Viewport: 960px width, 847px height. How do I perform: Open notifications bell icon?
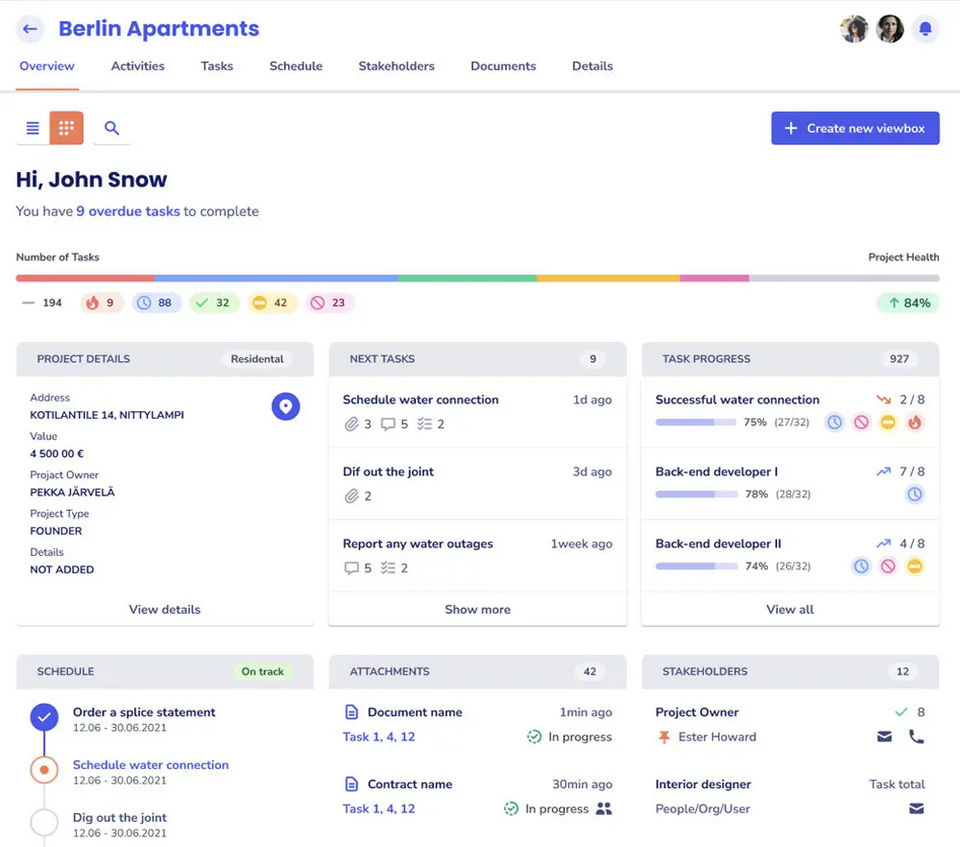tap(925, 29)
